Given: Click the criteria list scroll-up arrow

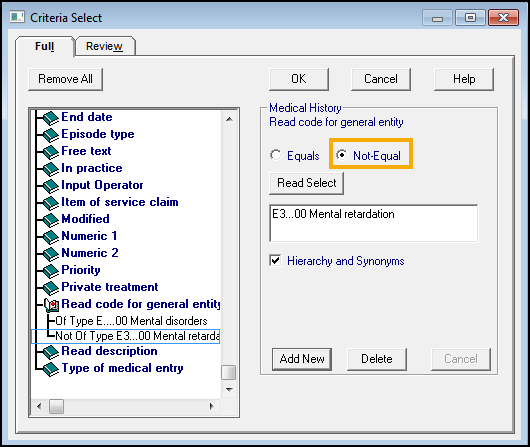Looking at the screenshot, I should tap(229, 119).
